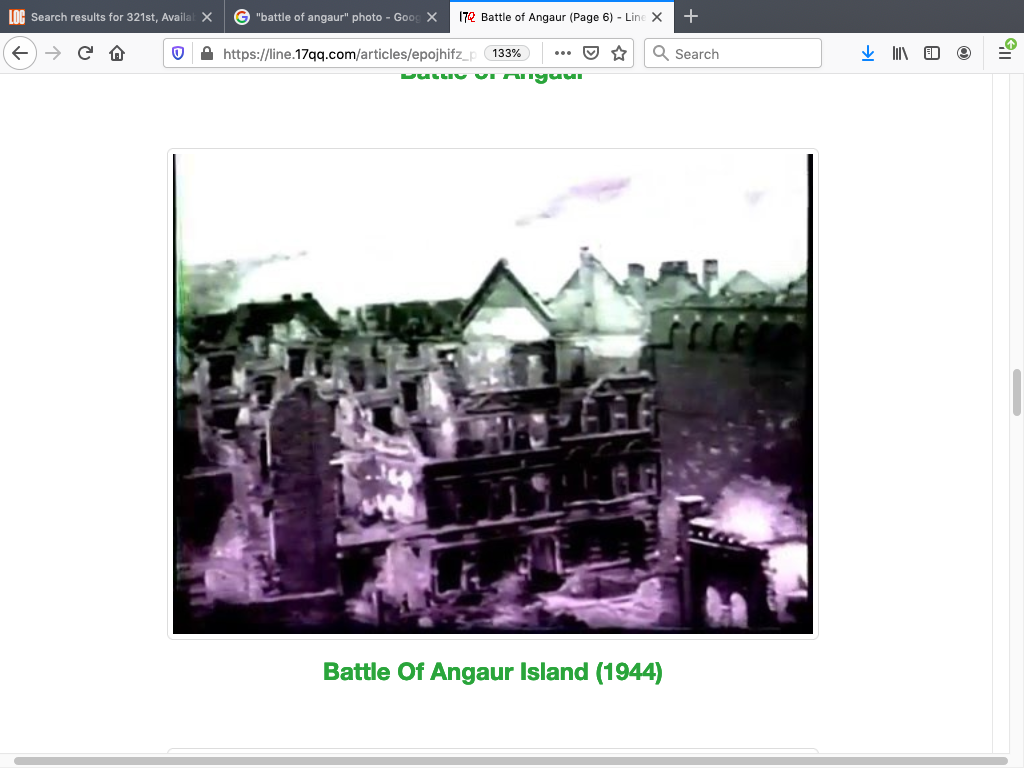Click the browser Back arrow button
Screen dimensions: 1024x768
[20, 54]
